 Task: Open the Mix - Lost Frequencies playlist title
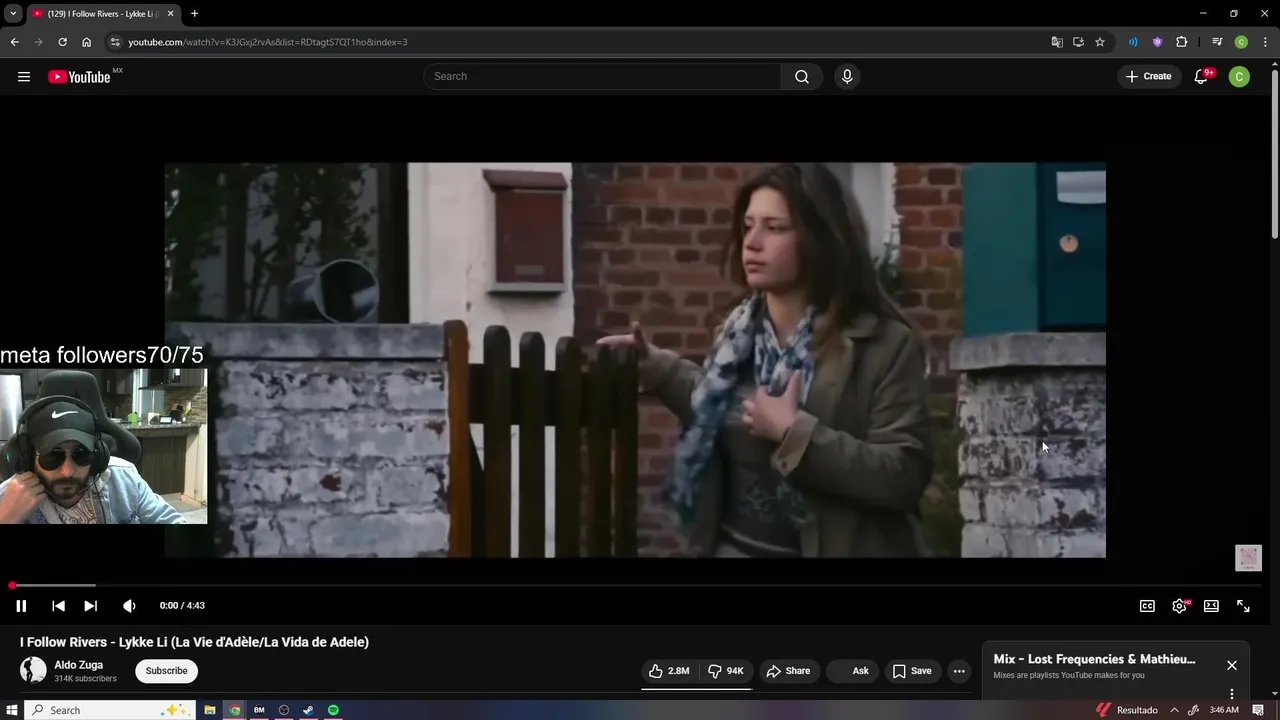[1094, 659]
